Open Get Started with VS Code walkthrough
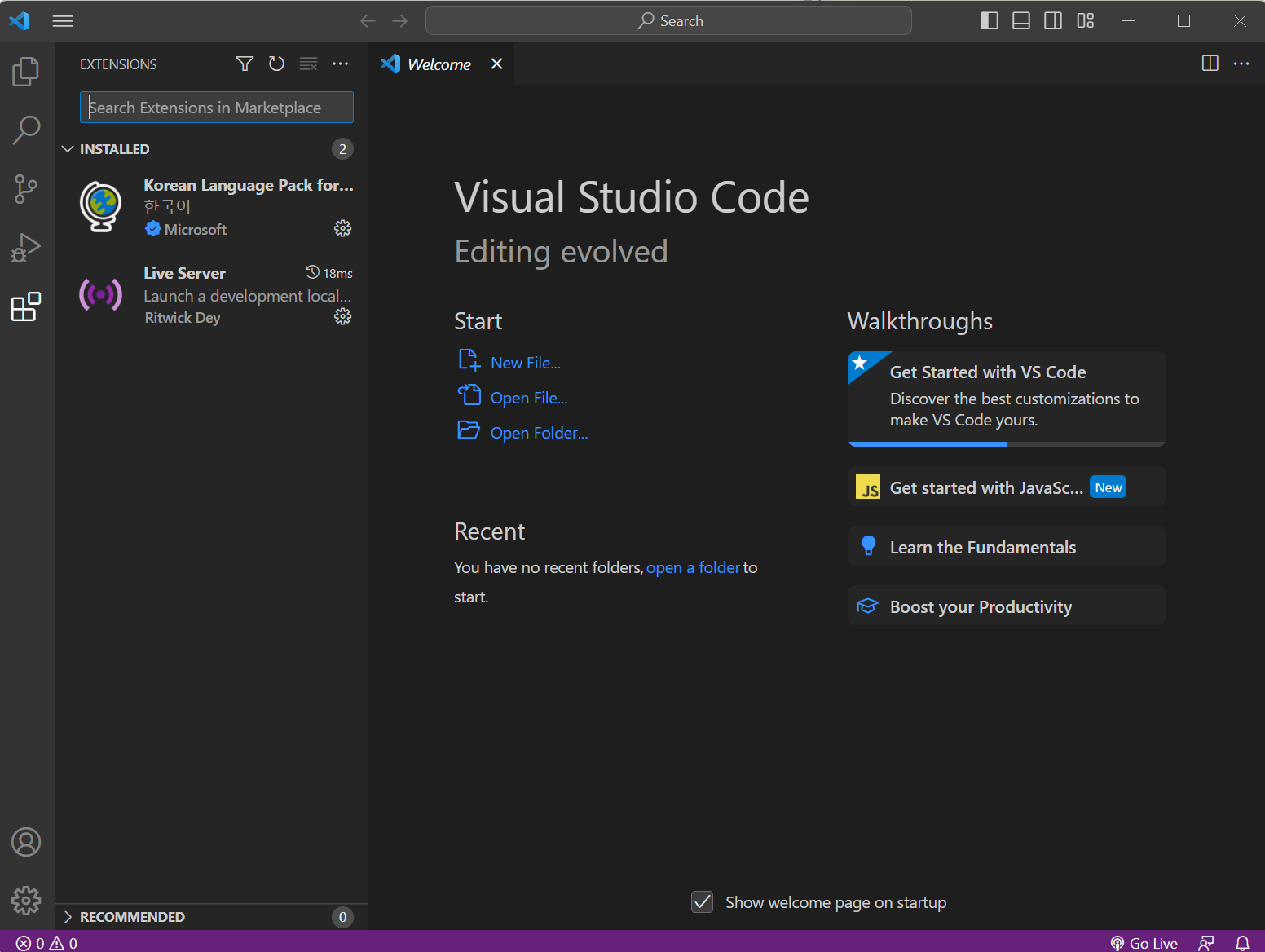Viewport: 1265px width, 952px height. click(x=1007, y=399)
